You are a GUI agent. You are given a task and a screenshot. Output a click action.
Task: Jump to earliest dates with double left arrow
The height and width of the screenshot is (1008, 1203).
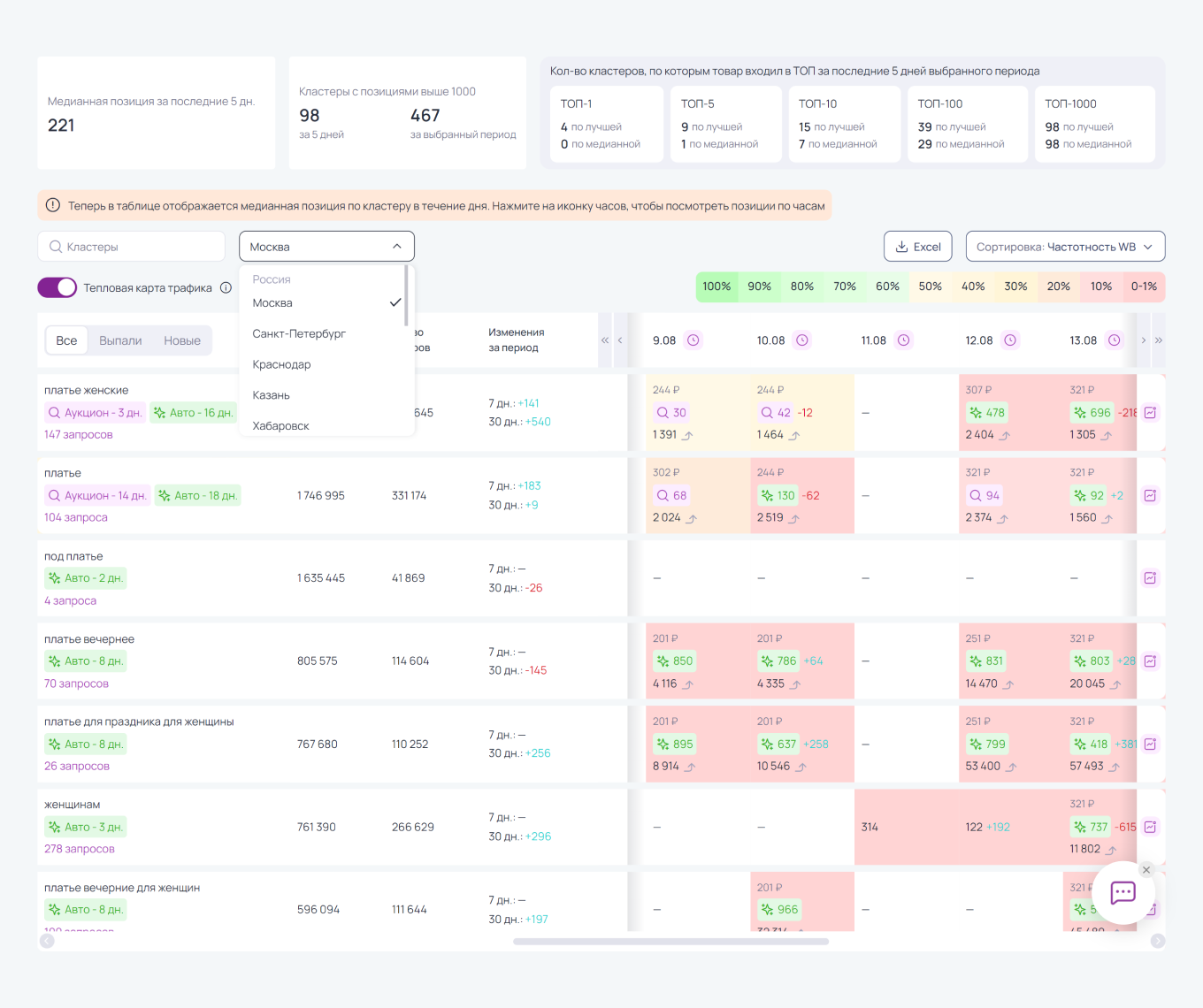(605, 340)
